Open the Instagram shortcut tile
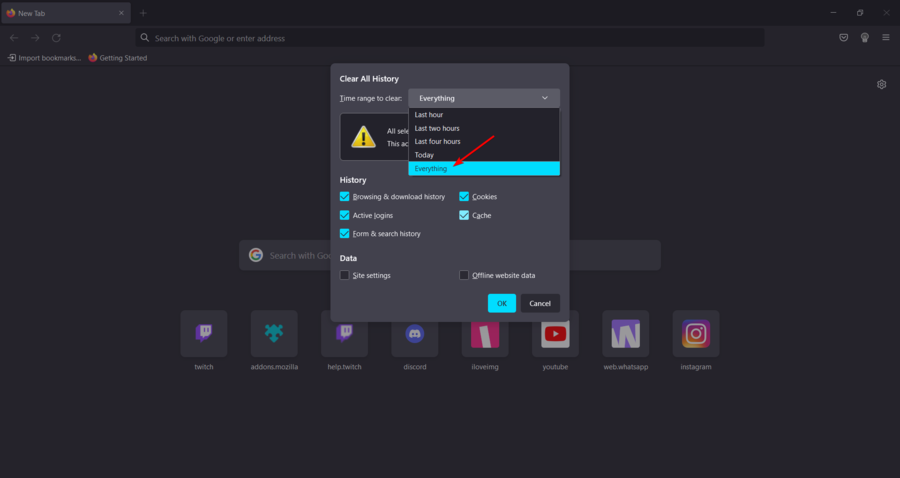The height and width of the screenshot is (478, 900). tap(696, 334)
